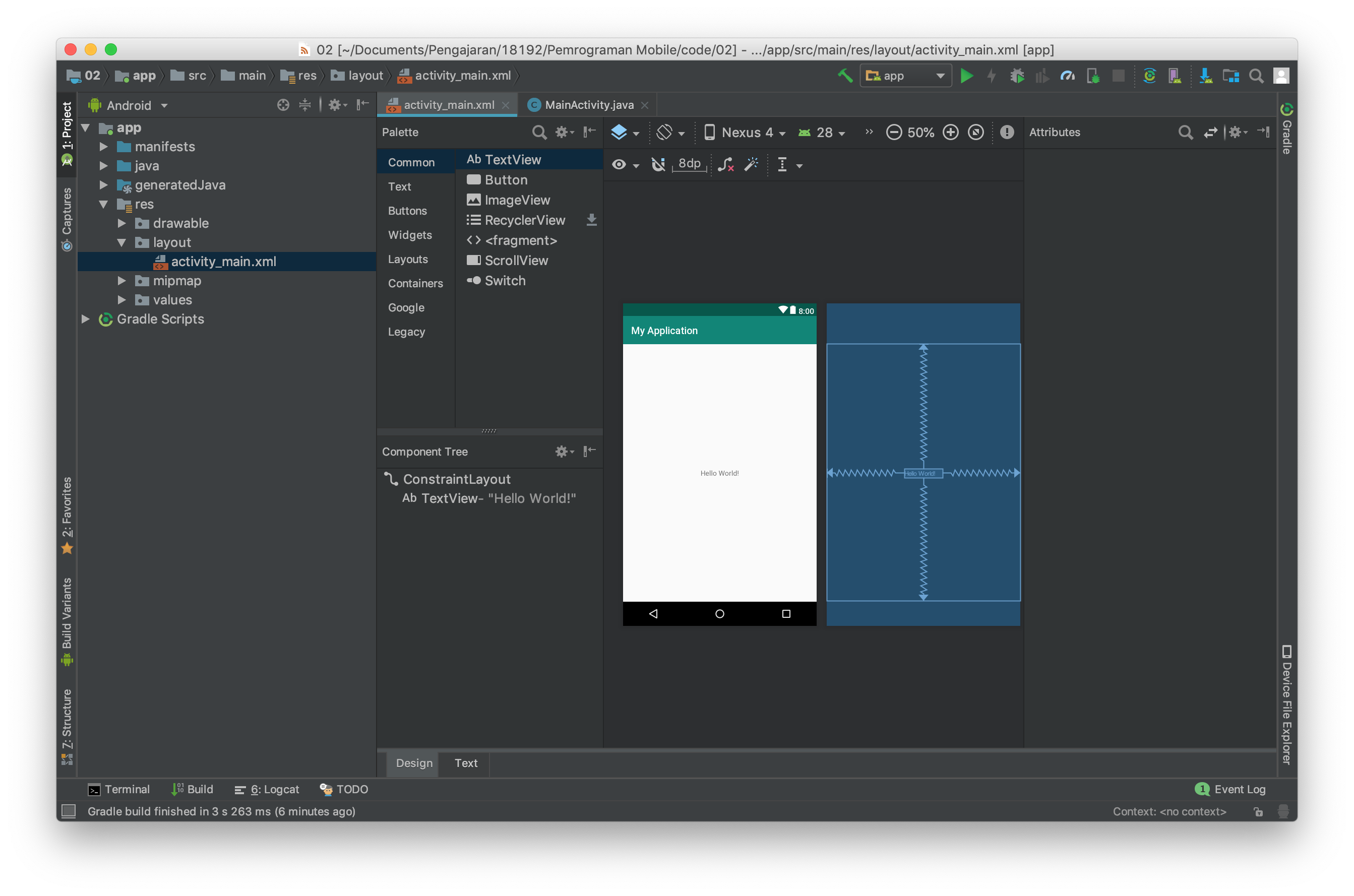The width and height of the screenshot is (1354, 896).
Task: Expand the API level dropdown (28)
Action: [824, 132]
